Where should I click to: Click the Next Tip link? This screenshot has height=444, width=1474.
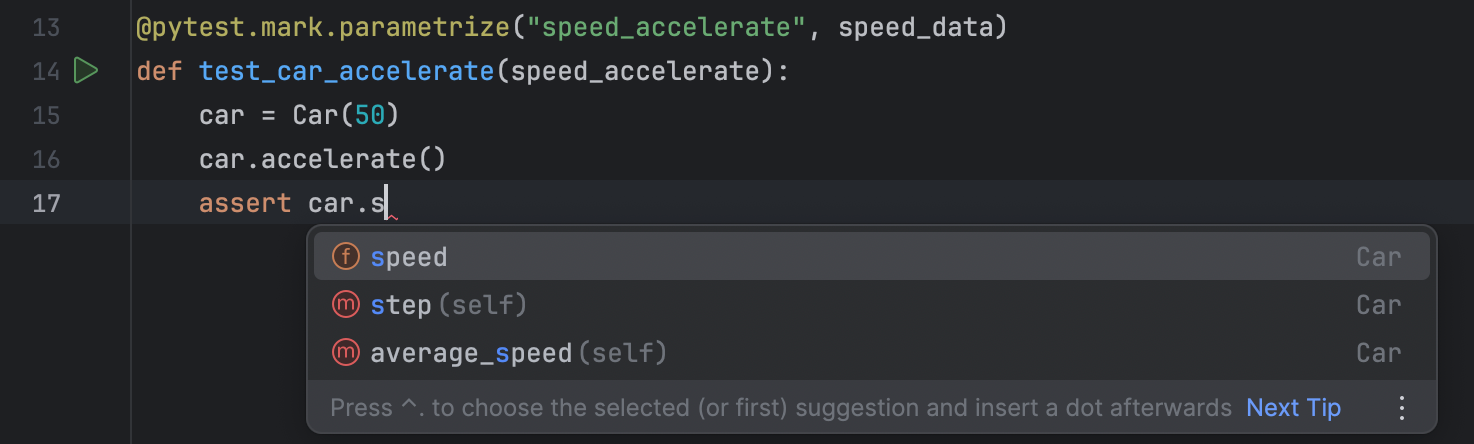pyautogui.click(x=1293, y=408)
